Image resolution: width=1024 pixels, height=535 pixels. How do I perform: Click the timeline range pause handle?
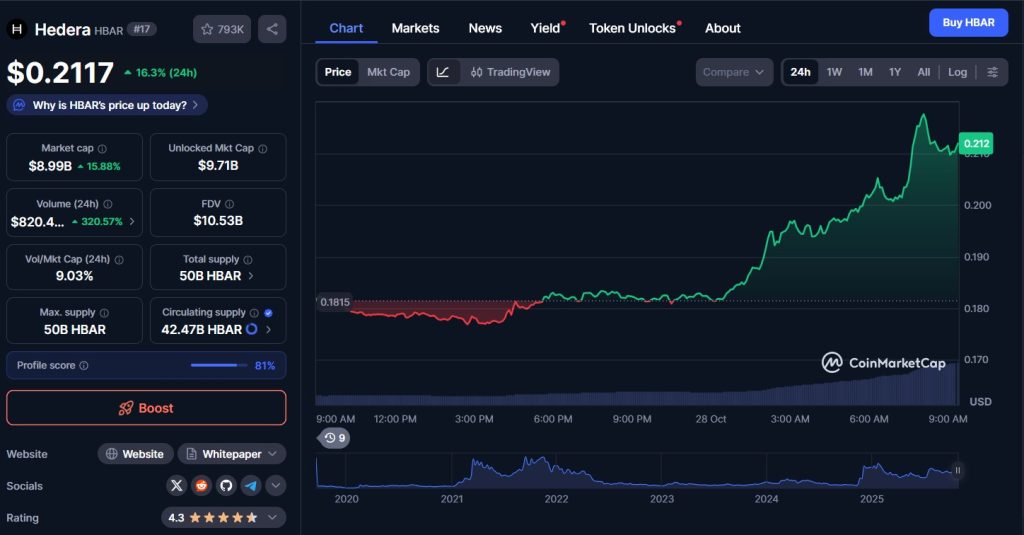tap(957, 470)
